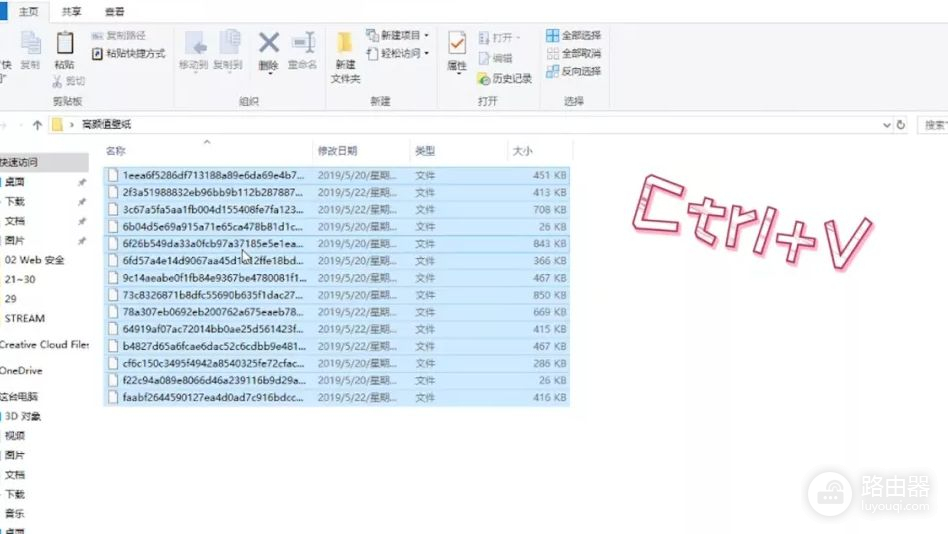This screenshot has height=534, width=948.
Task: Click 剪切 scissors icon
Action: tap(57, 81)
